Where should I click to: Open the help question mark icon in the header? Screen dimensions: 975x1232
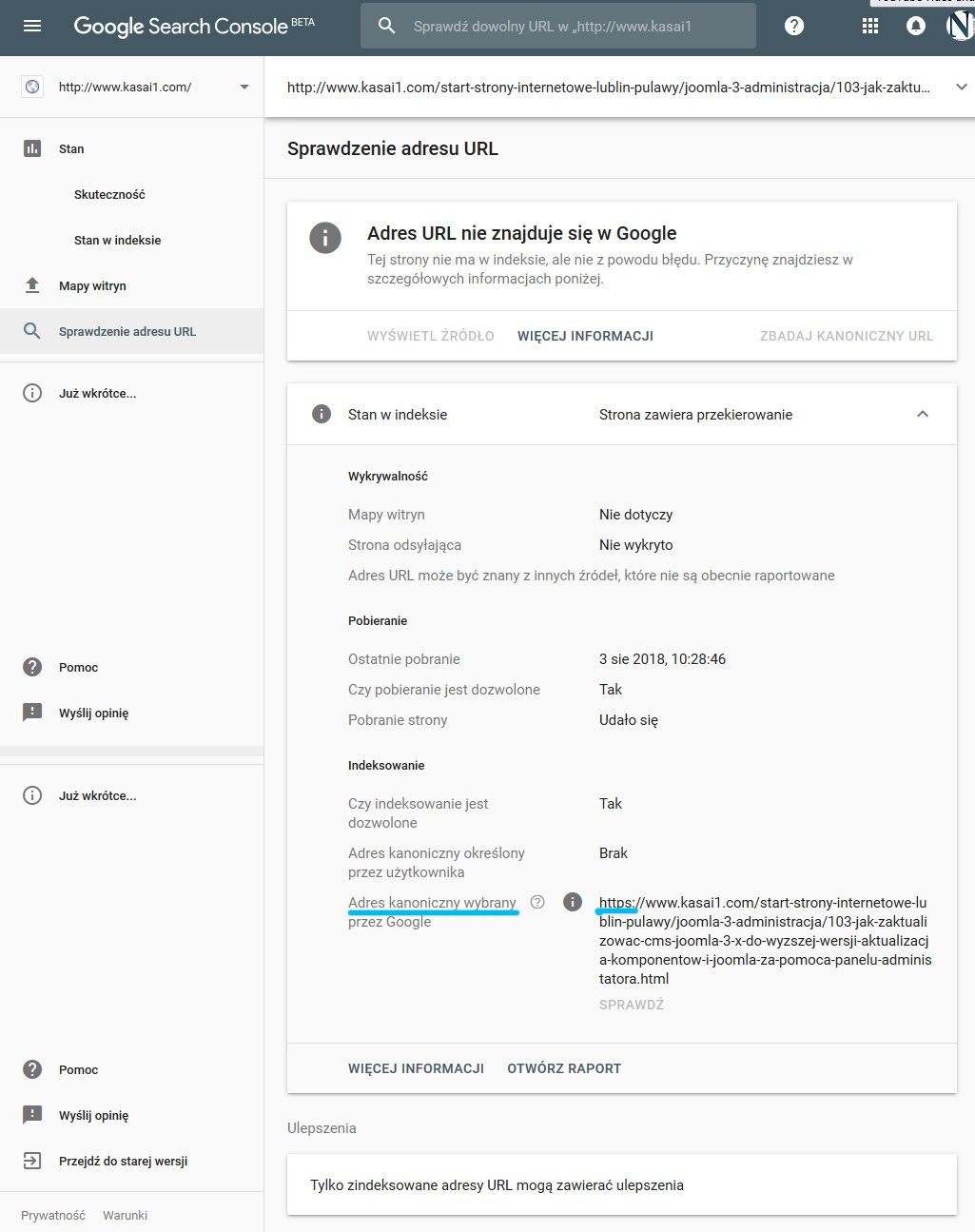(794, 26)
